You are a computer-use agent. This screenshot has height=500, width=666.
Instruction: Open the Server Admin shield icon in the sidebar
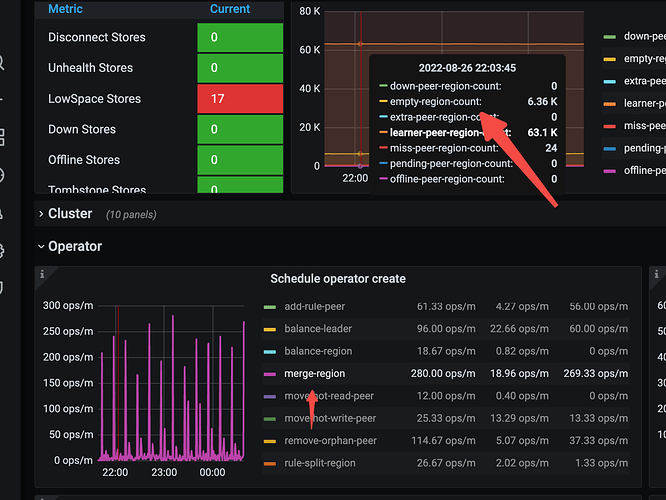3,288
